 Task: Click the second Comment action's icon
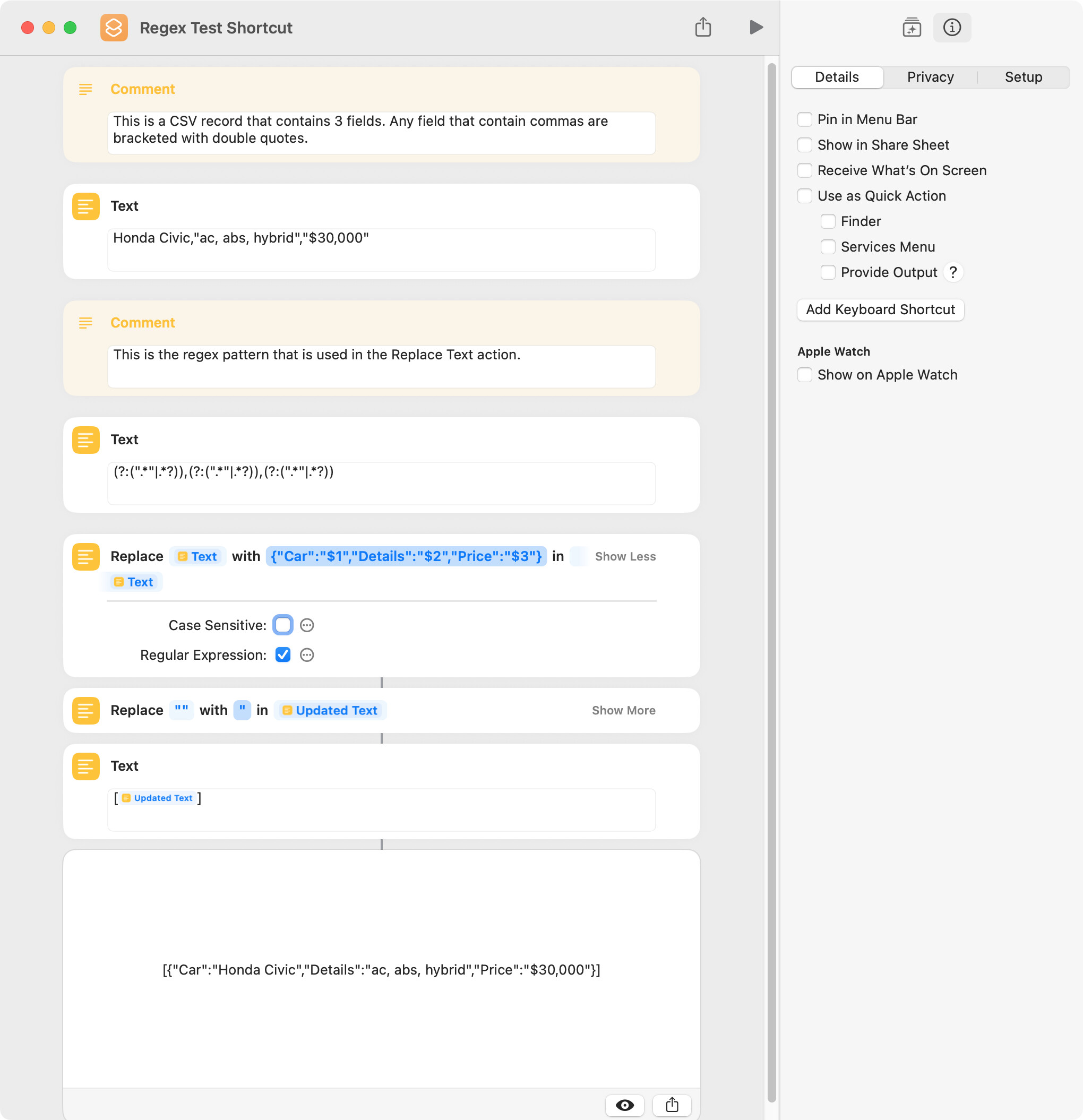tap(85, 323)
